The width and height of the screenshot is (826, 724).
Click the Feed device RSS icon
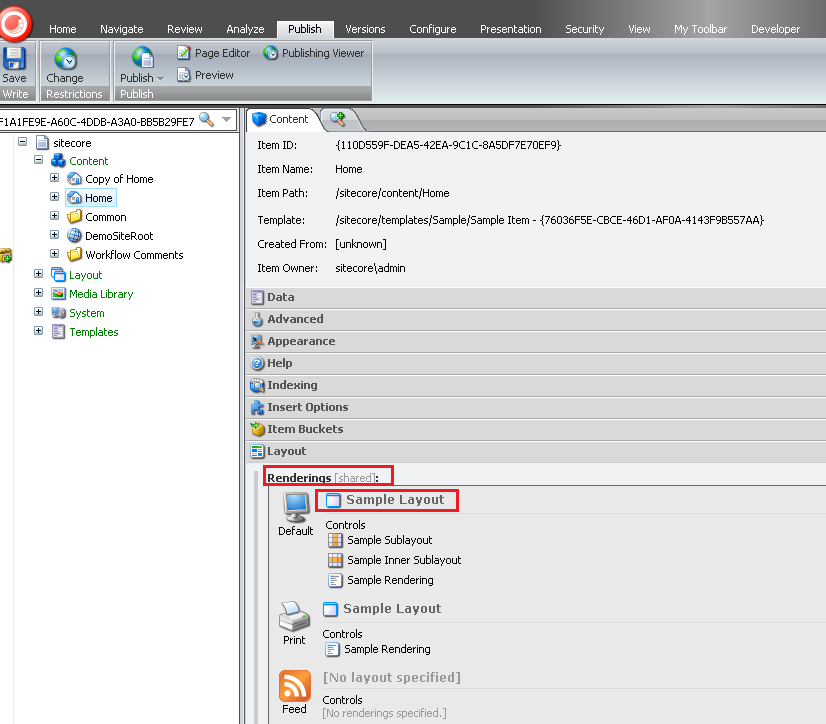[294, 686]
